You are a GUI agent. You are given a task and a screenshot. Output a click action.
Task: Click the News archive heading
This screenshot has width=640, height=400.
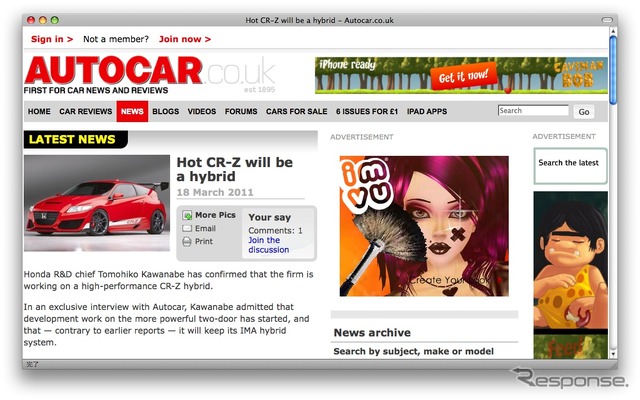point(372,333)
